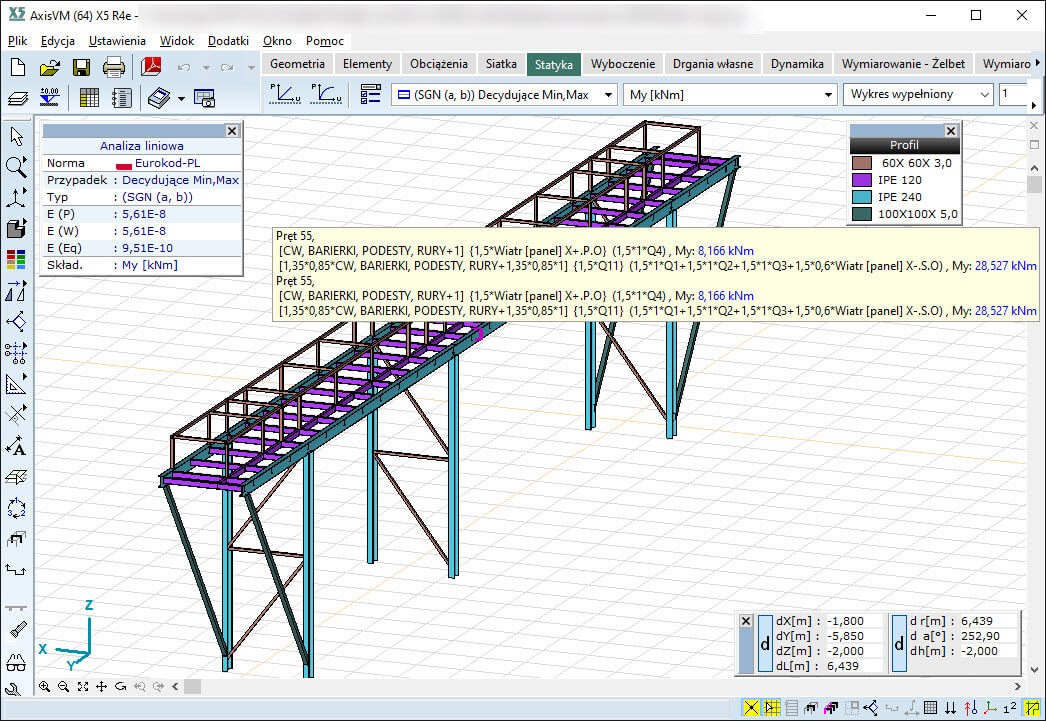Close the Profil legend window
The image size is (1046, 721).
pos(951,131)
